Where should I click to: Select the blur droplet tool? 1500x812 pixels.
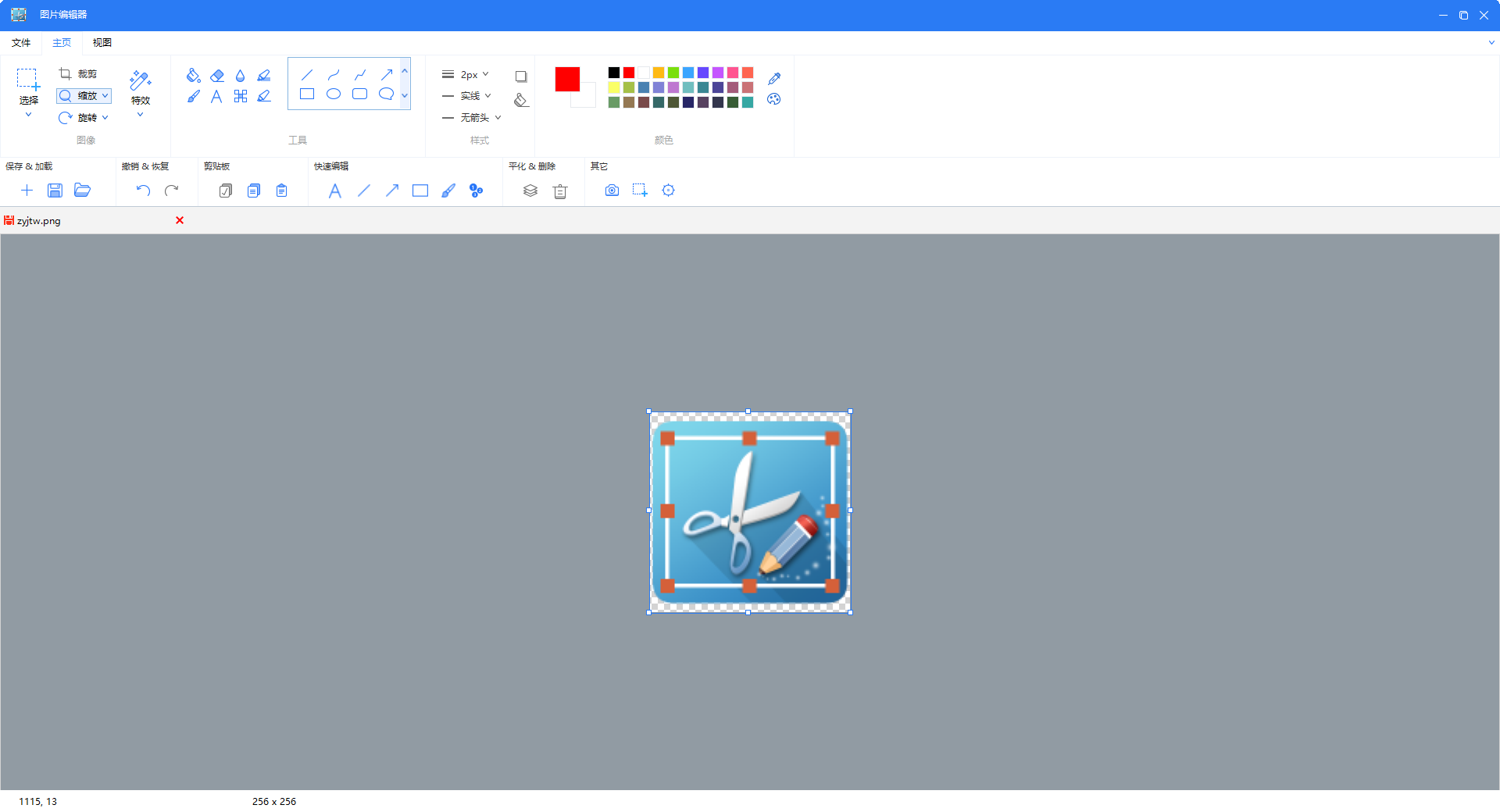[240, 76]
